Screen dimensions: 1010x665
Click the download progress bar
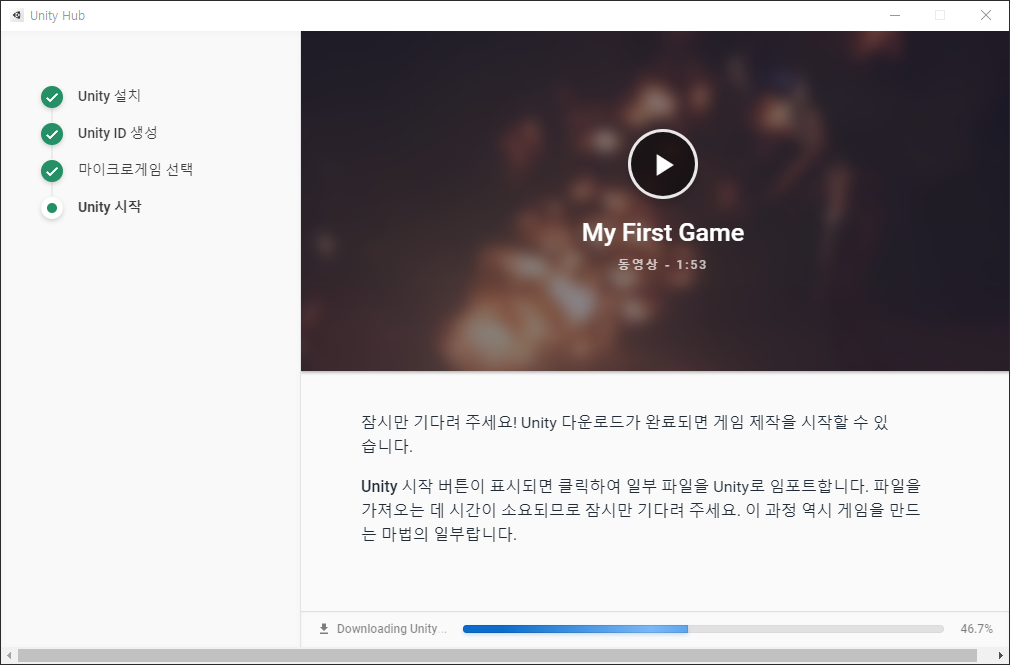(x=703, y=629)
